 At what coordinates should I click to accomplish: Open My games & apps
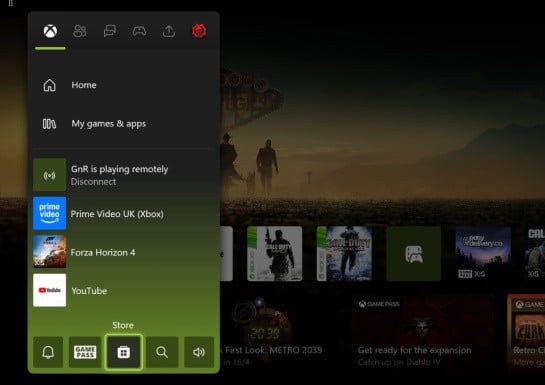pyautogui.click(x=124, y=124)
